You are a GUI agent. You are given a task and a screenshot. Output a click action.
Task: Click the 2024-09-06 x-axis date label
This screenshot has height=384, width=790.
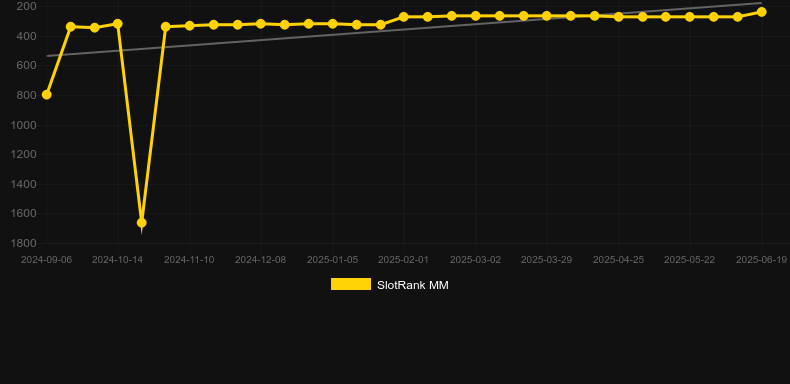tap(46, 260)
